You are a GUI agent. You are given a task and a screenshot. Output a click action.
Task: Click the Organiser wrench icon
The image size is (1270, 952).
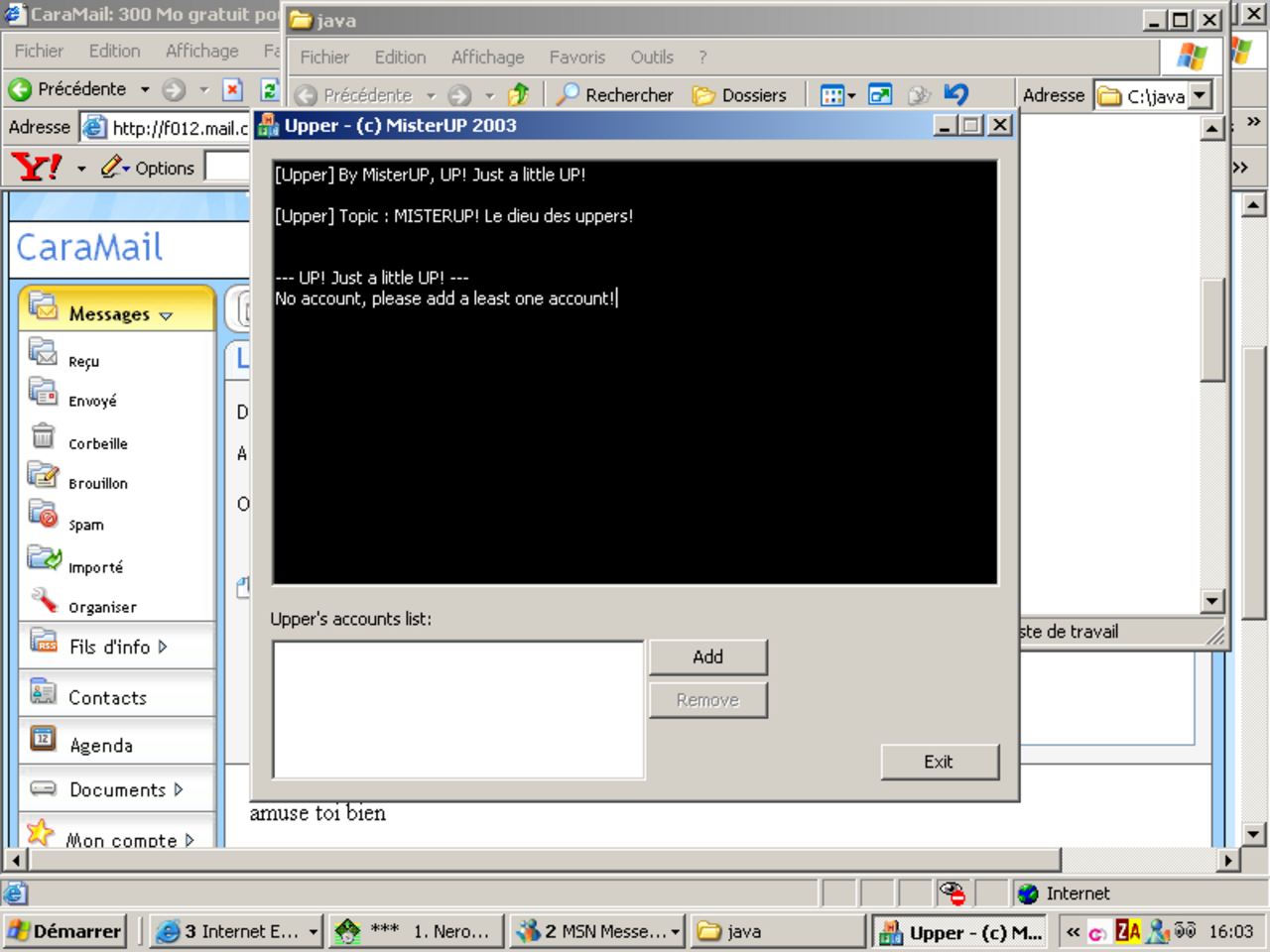tap(44, 601)
